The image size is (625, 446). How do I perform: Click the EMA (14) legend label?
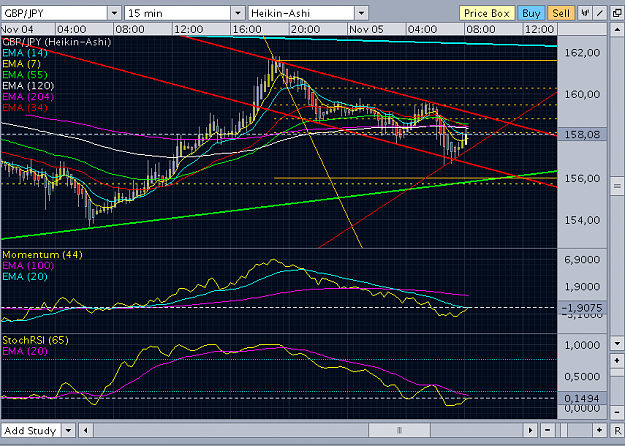[25, 53]
